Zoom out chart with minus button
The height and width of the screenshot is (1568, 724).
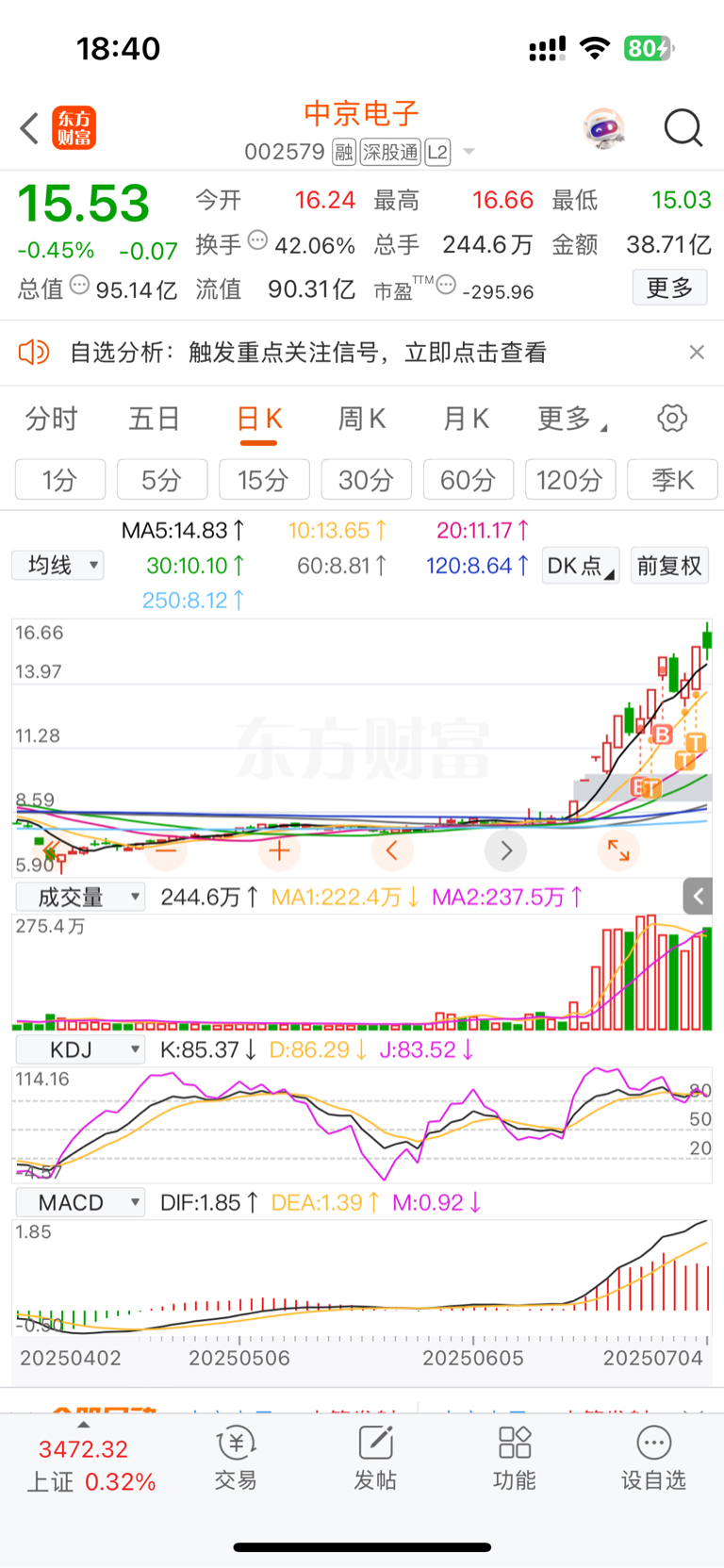click(x=166, y=851)
